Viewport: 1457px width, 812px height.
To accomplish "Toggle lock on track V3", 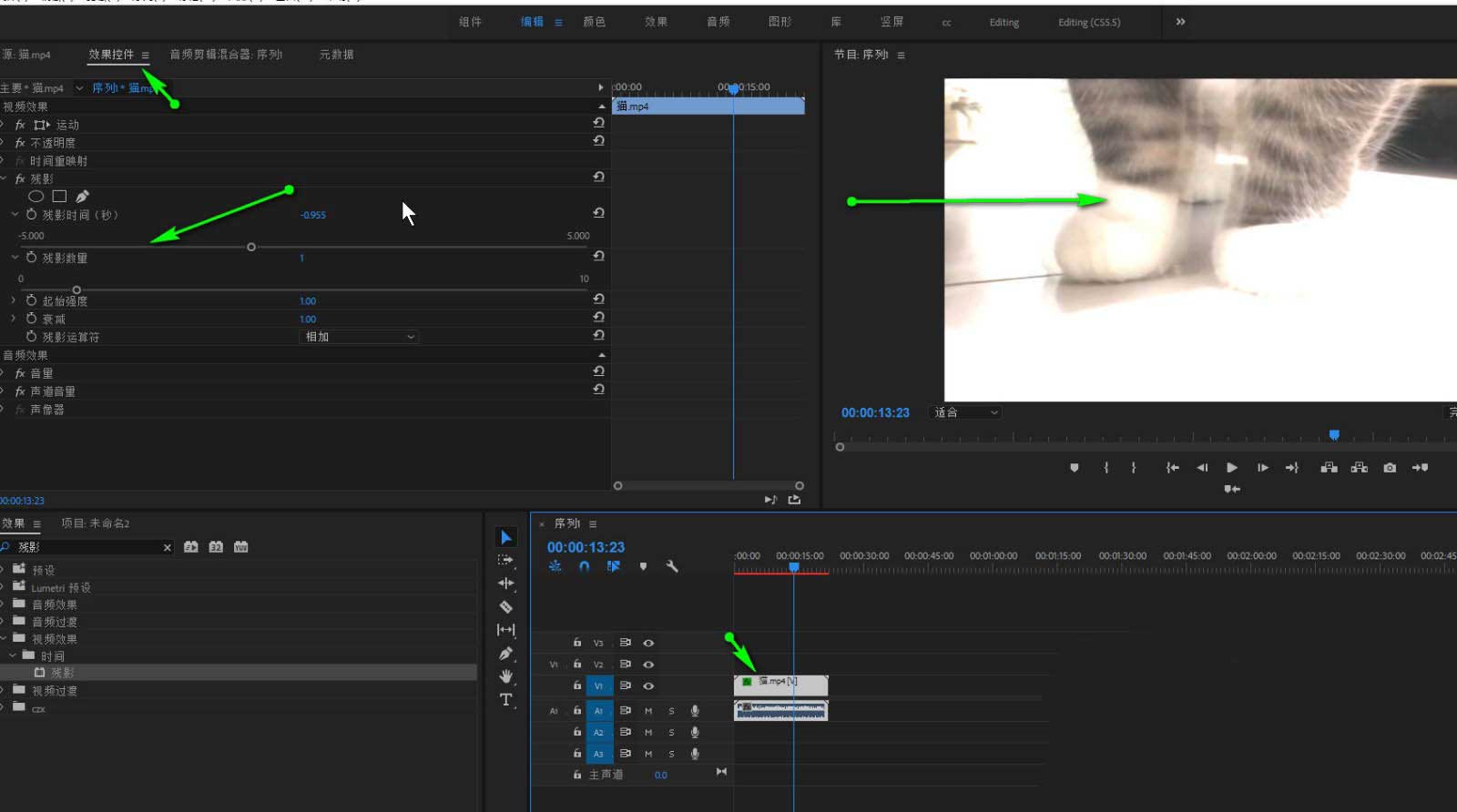I will pos(577,643).
